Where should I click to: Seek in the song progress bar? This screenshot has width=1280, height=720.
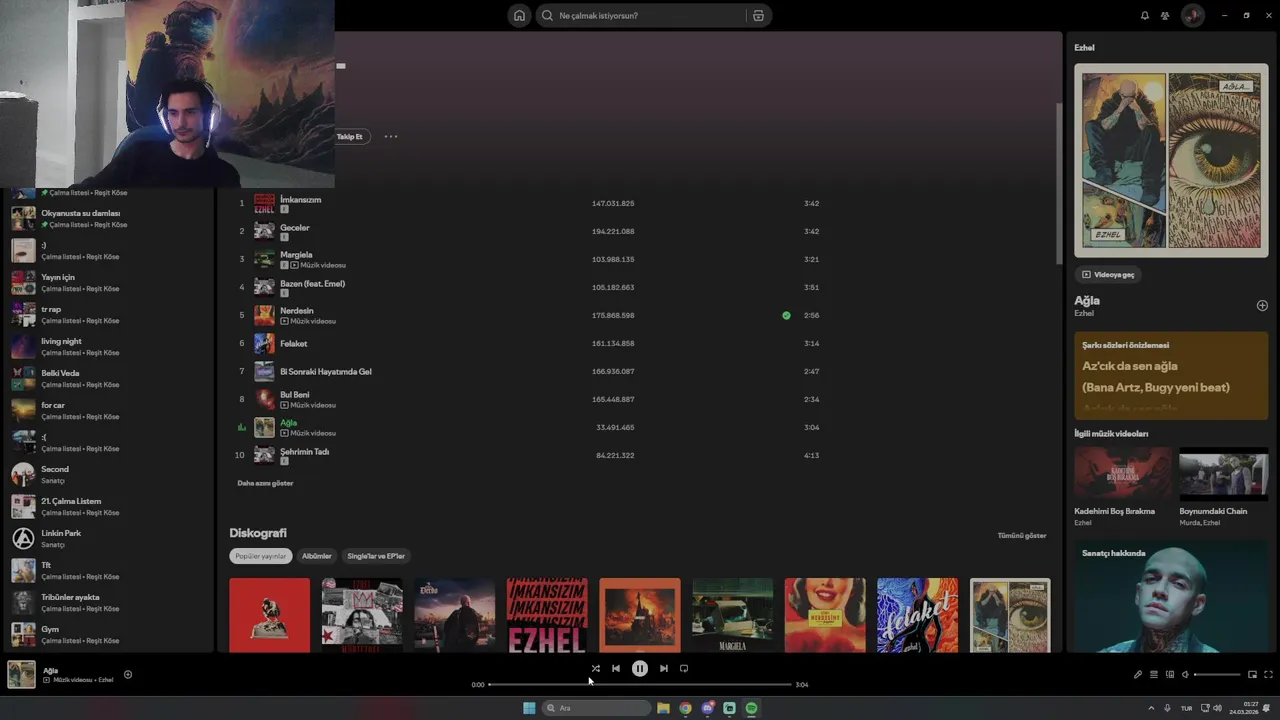[640, 684]
